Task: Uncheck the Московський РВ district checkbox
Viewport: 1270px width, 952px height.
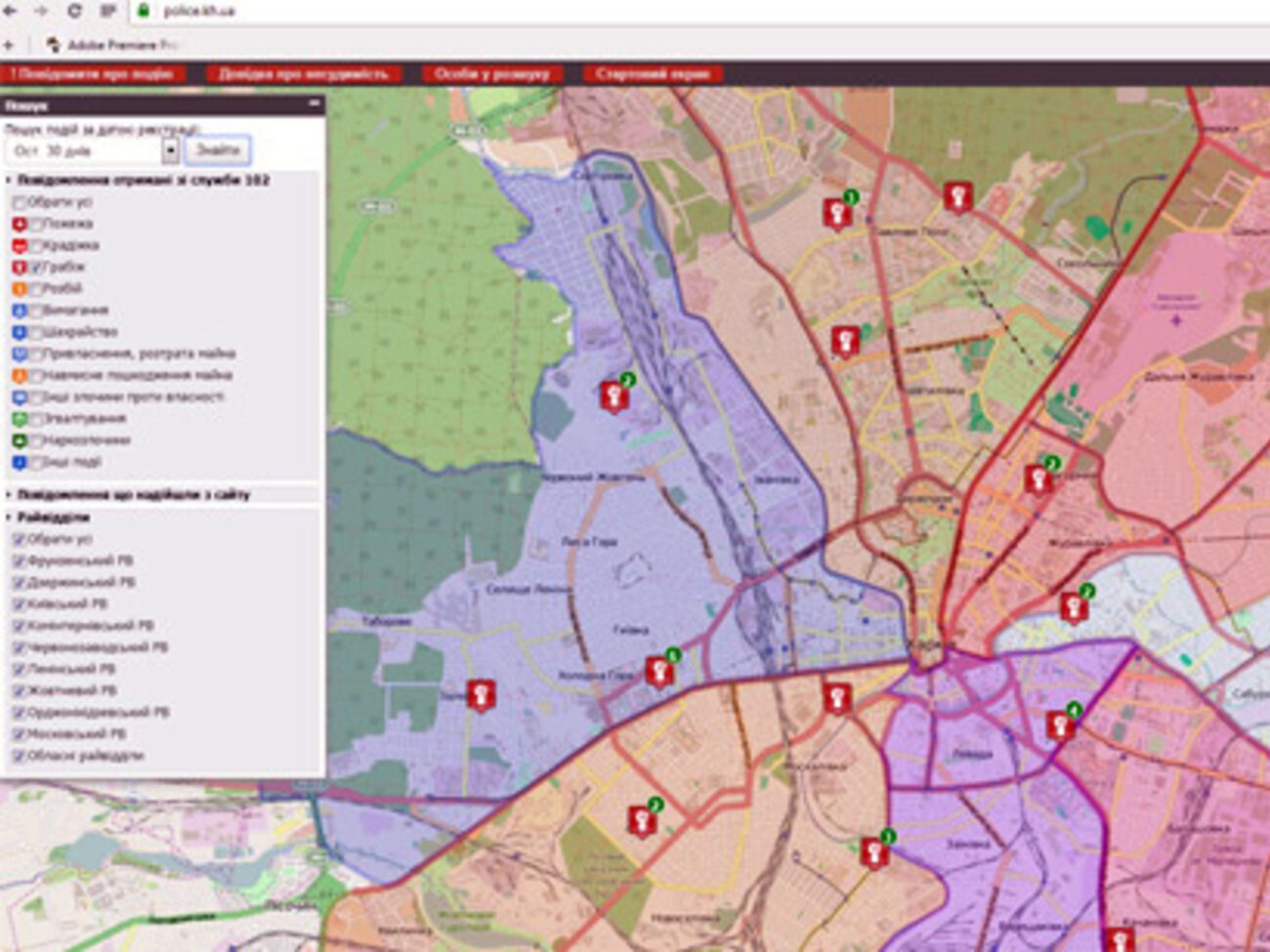Action: pyautogui.click(x=19, y=734)
